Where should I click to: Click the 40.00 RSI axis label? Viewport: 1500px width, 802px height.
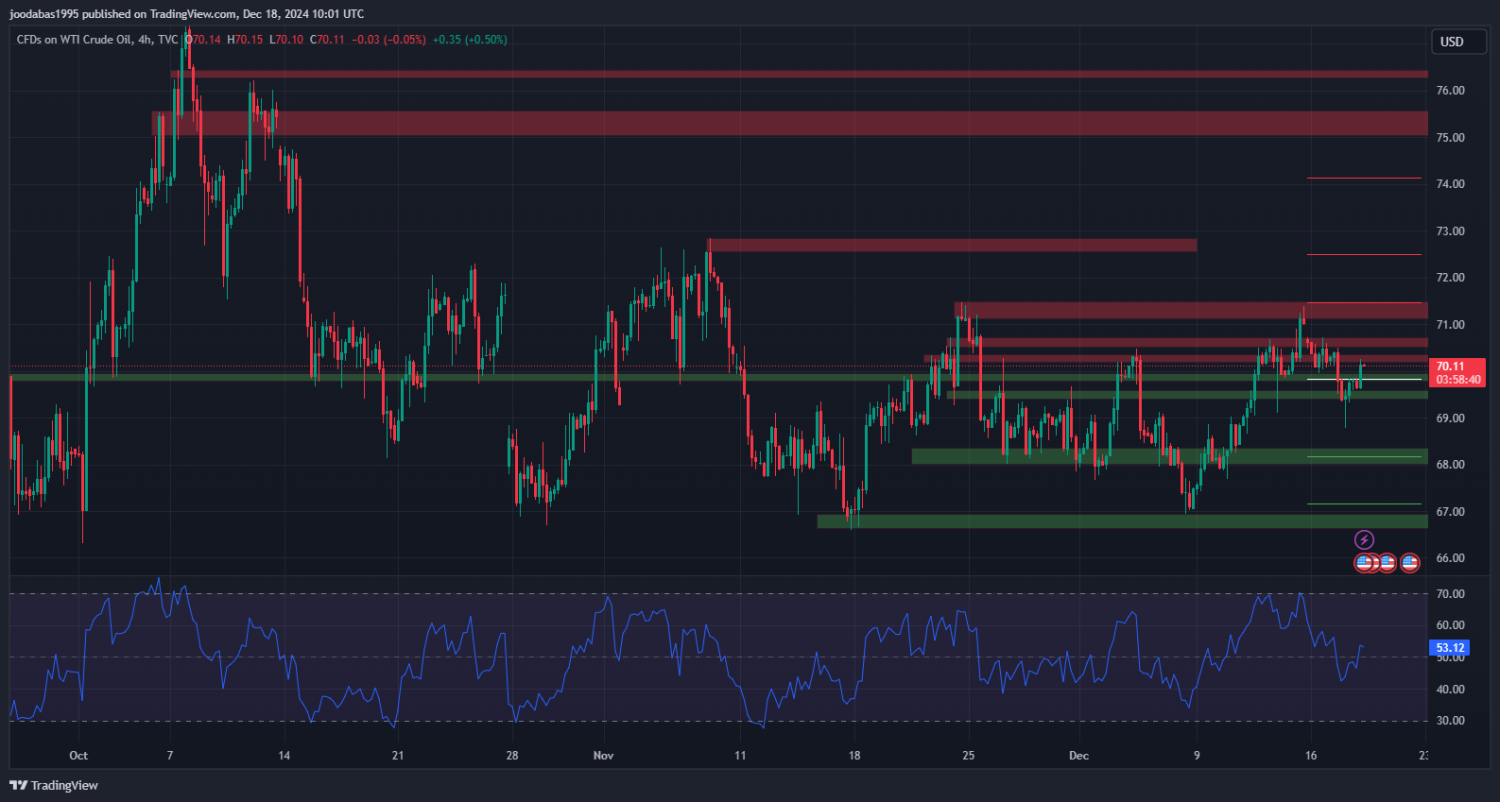coord(1450,689)
